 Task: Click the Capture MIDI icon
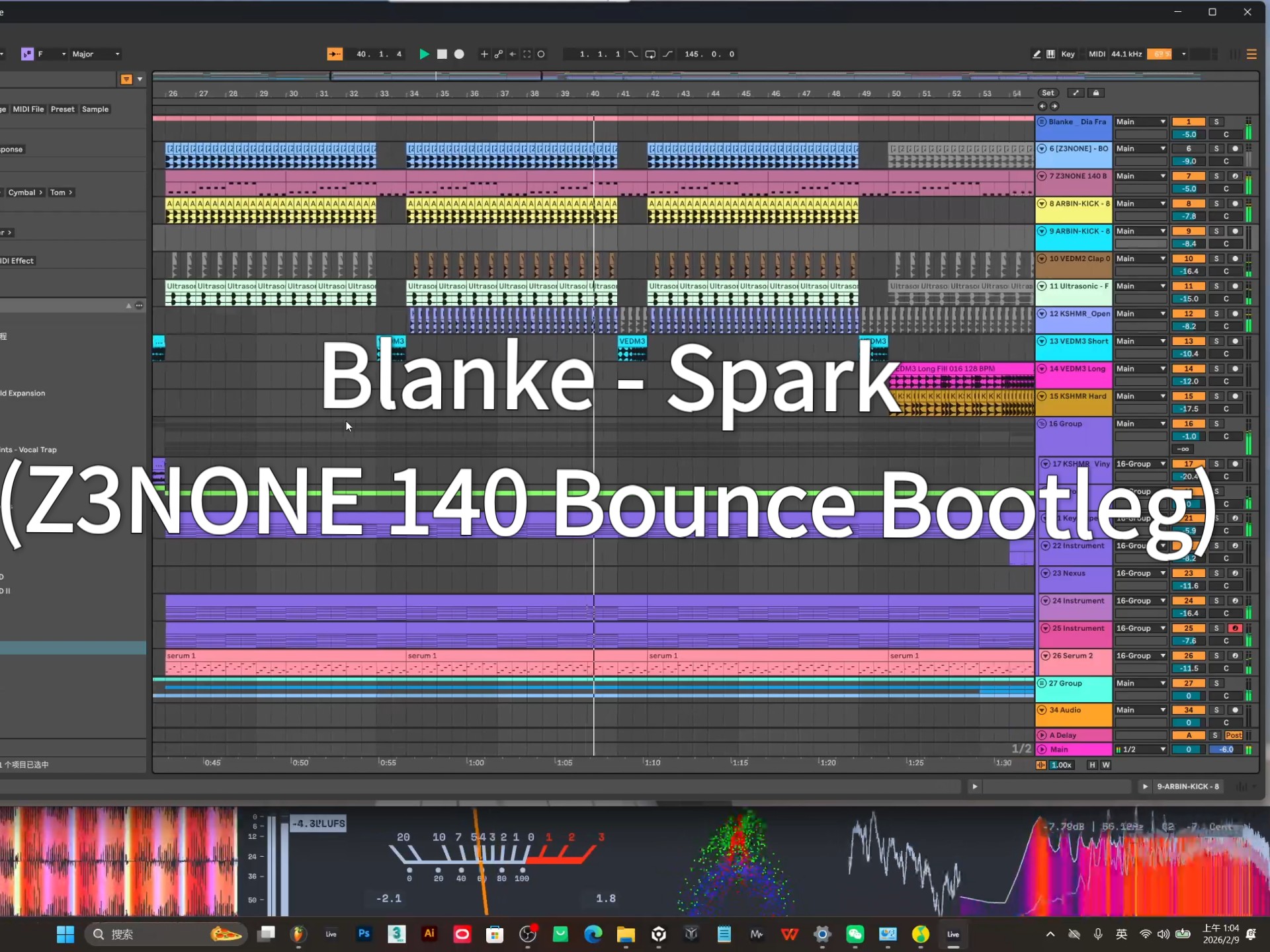pyautogui.click(x=527, y=54)
